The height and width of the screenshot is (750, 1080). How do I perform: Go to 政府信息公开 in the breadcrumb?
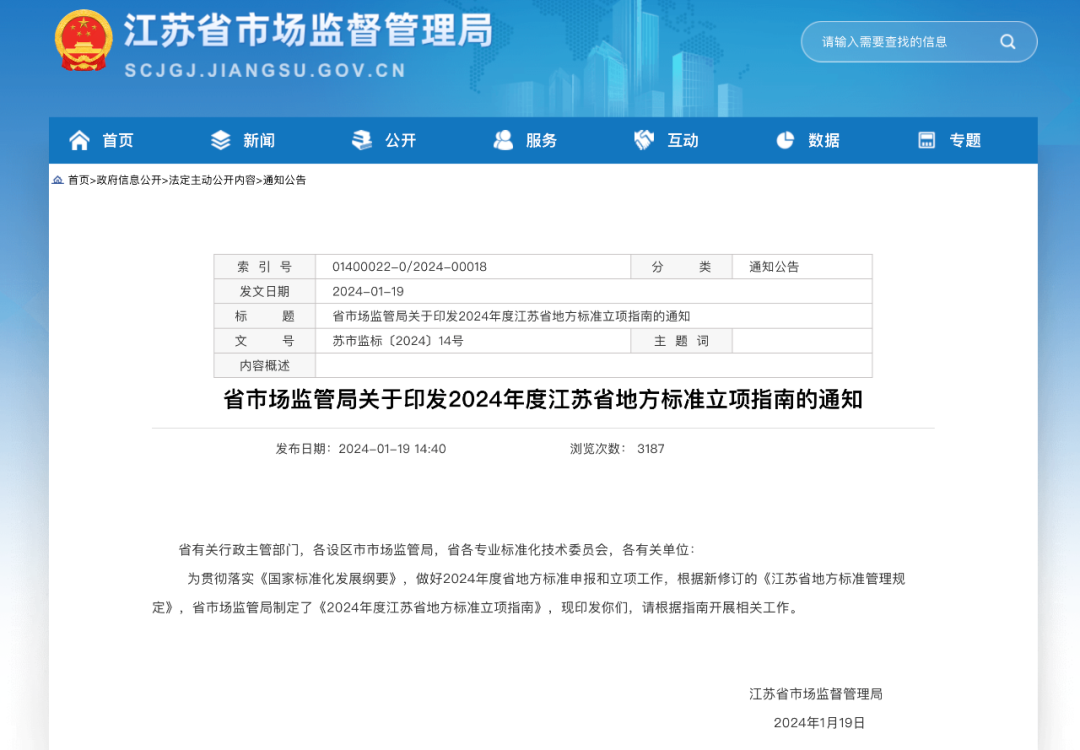129,180
